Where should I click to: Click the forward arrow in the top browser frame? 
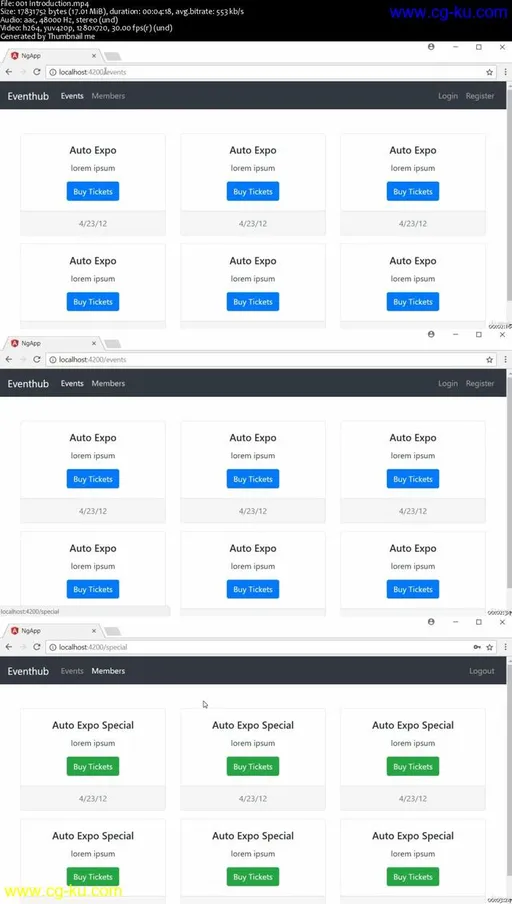click(23, 72)
